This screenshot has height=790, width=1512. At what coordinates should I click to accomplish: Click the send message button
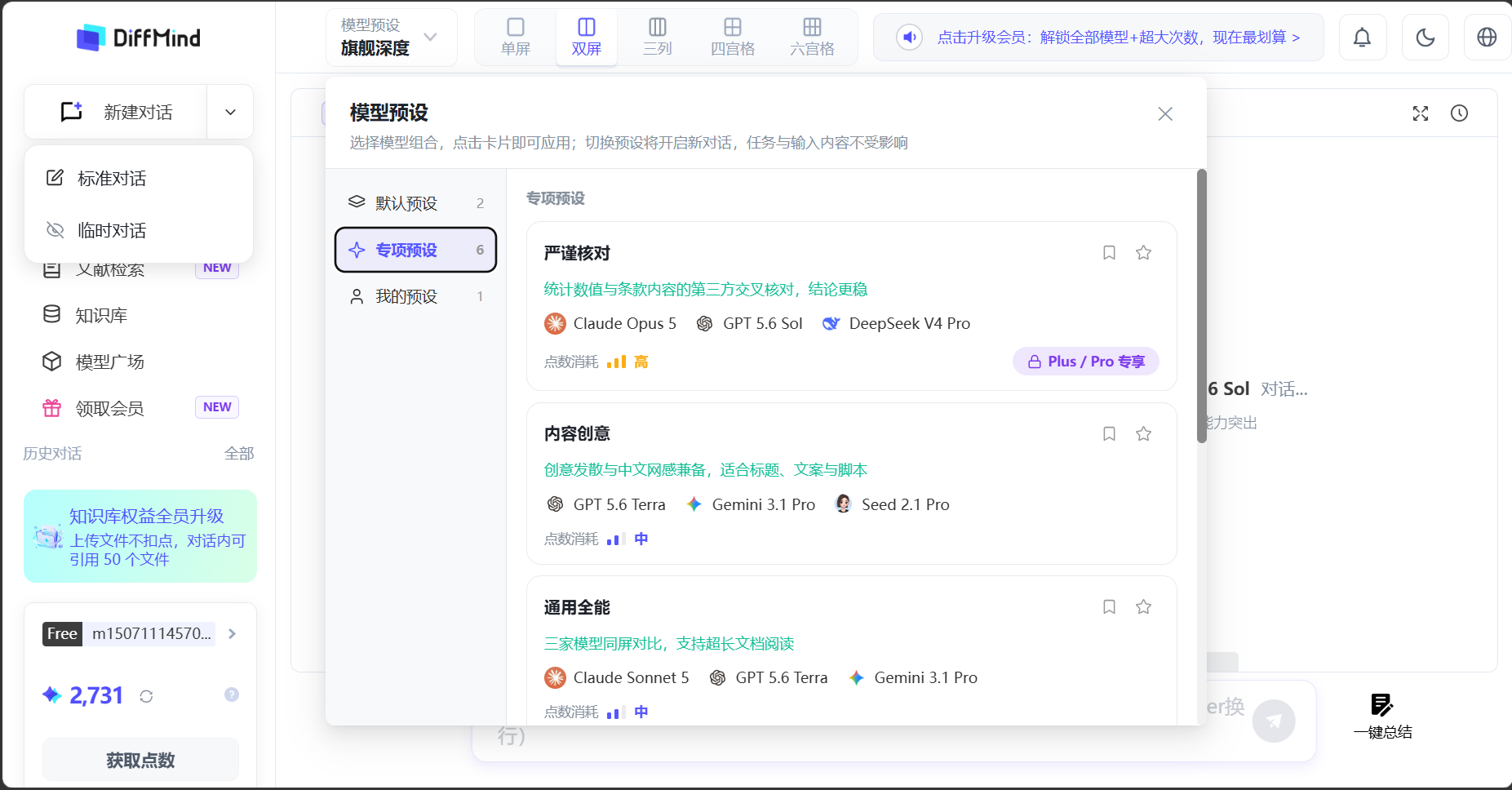pos(1274,721)
